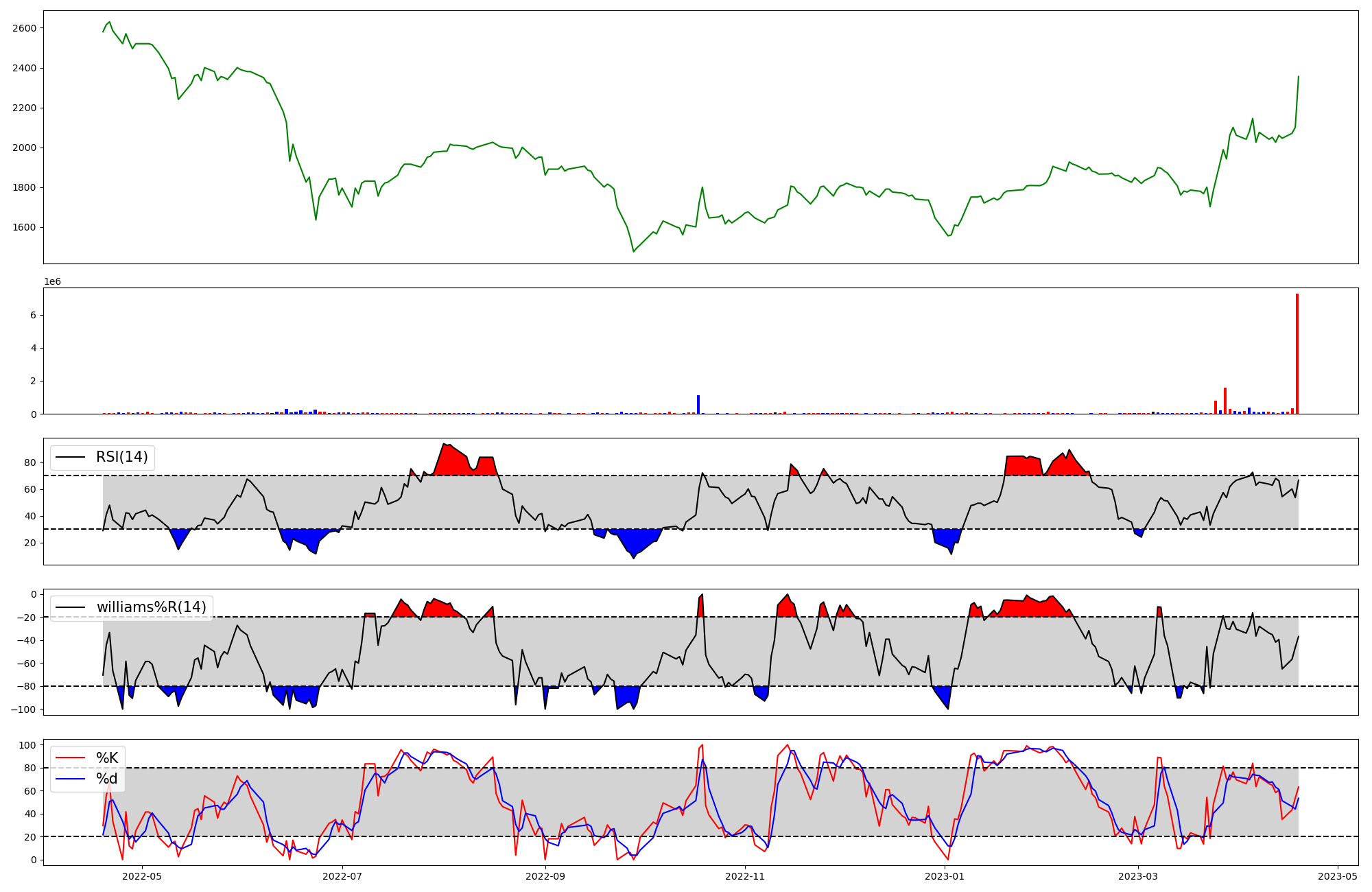1372x892 pixels.
Task: Select the %d legend entry
Action: click(x=107, y=779)
